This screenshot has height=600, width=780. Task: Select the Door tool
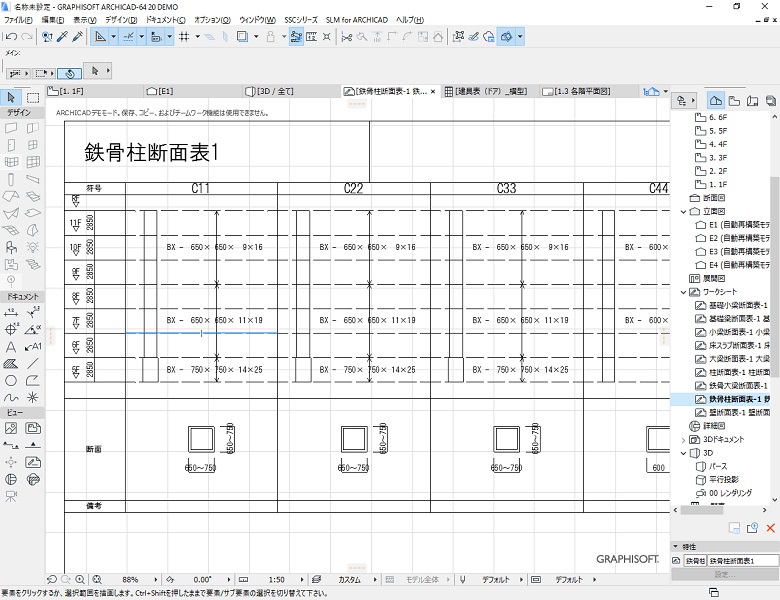pyautogui.click(x=11, y=145)
